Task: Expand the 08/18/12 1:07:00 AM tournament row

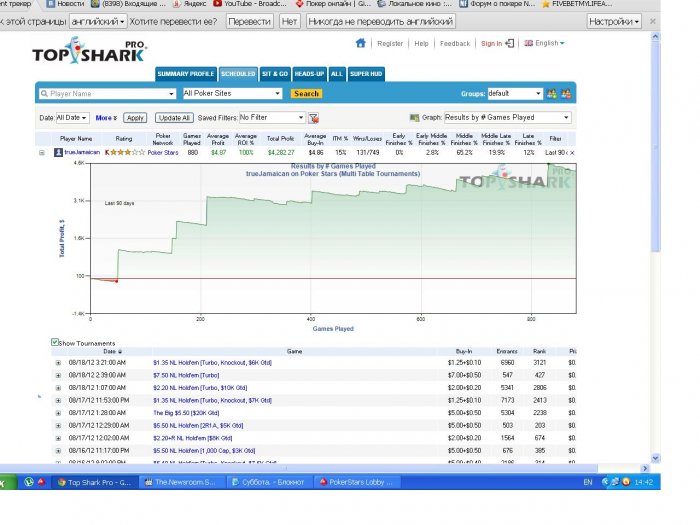Action: [x=58, y=388]
